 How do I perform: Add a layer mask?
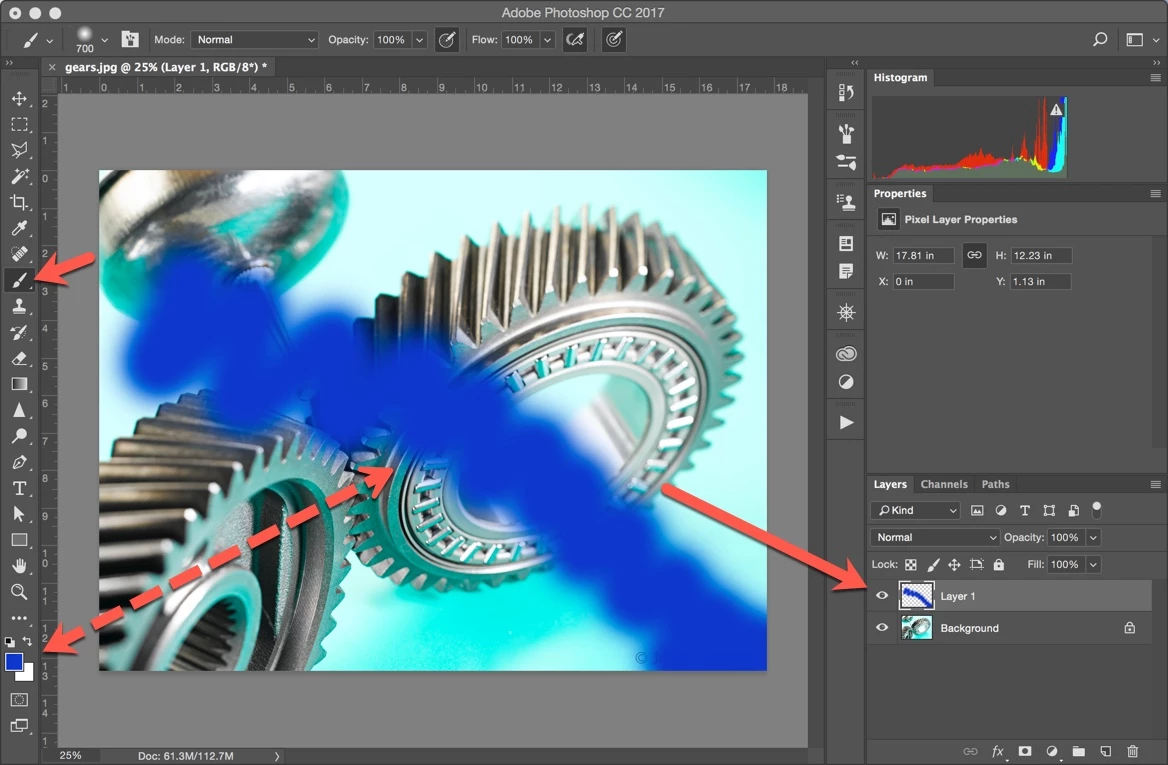[x=1025, y=751]
